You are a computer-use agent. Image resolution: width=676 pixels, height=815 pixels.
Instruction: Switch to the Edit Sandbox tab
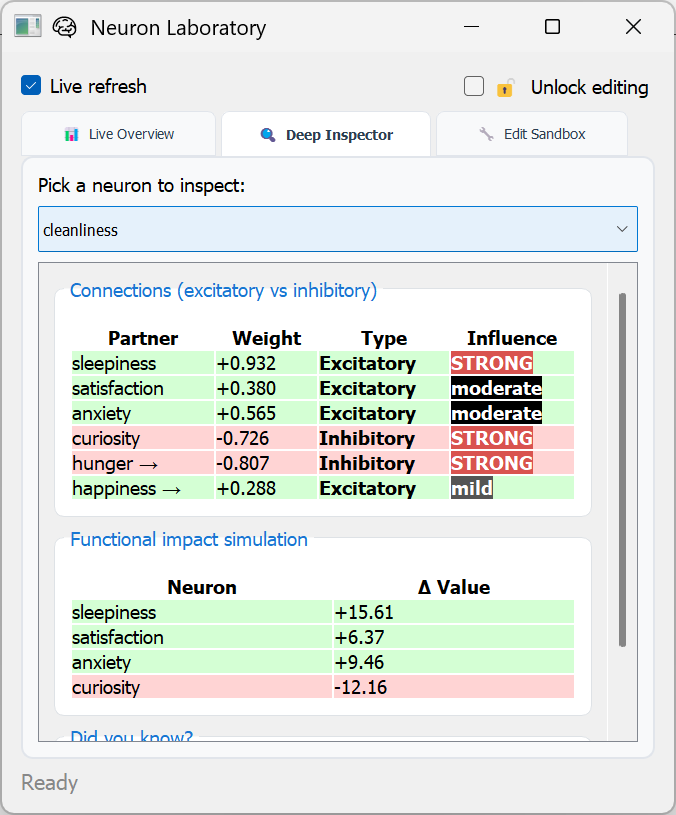[x=531, y=133]
